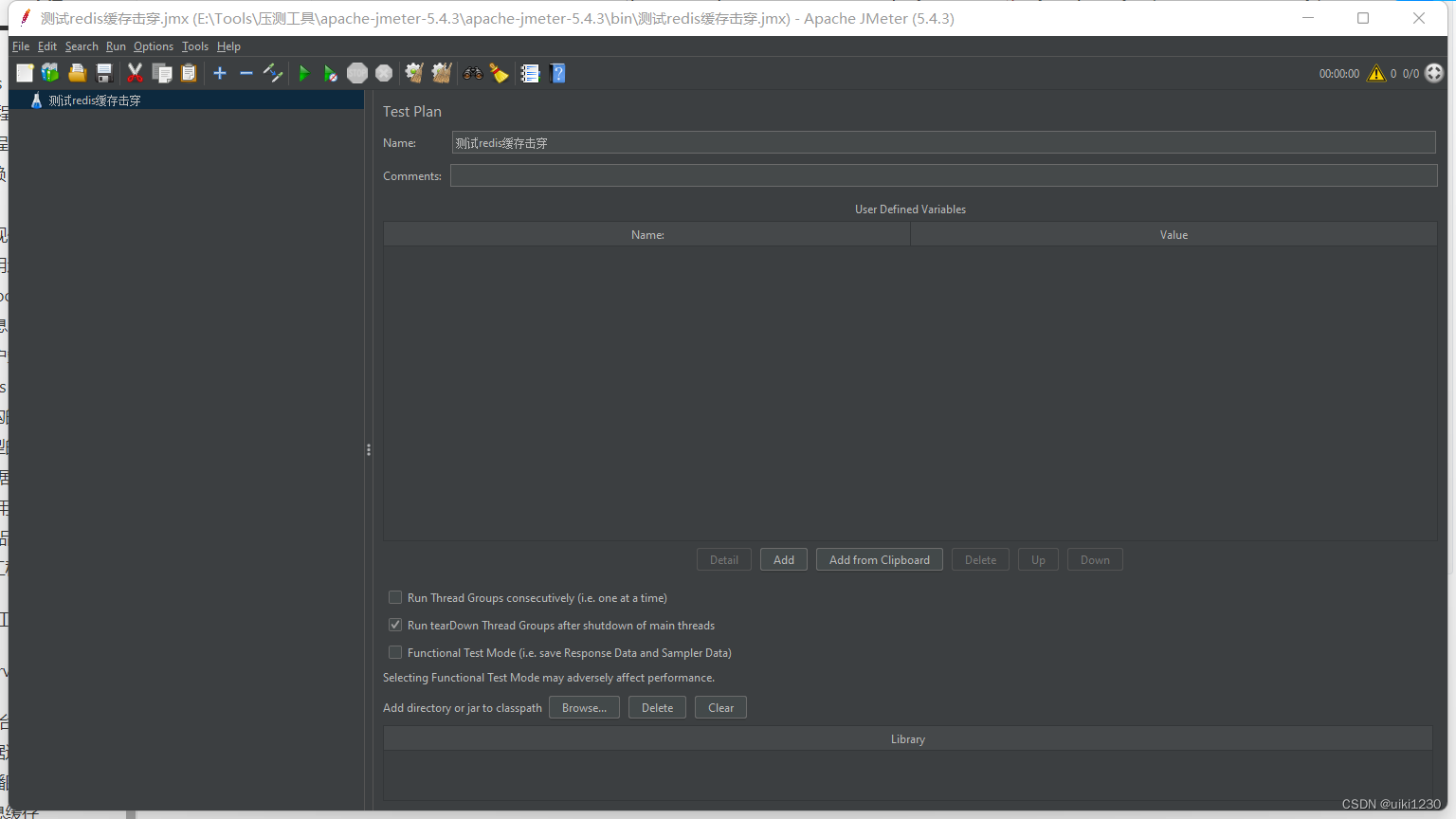This screenshot has height=819, width=1456.
Task: Open the Tools menu
Action: (x=195, y=46)
